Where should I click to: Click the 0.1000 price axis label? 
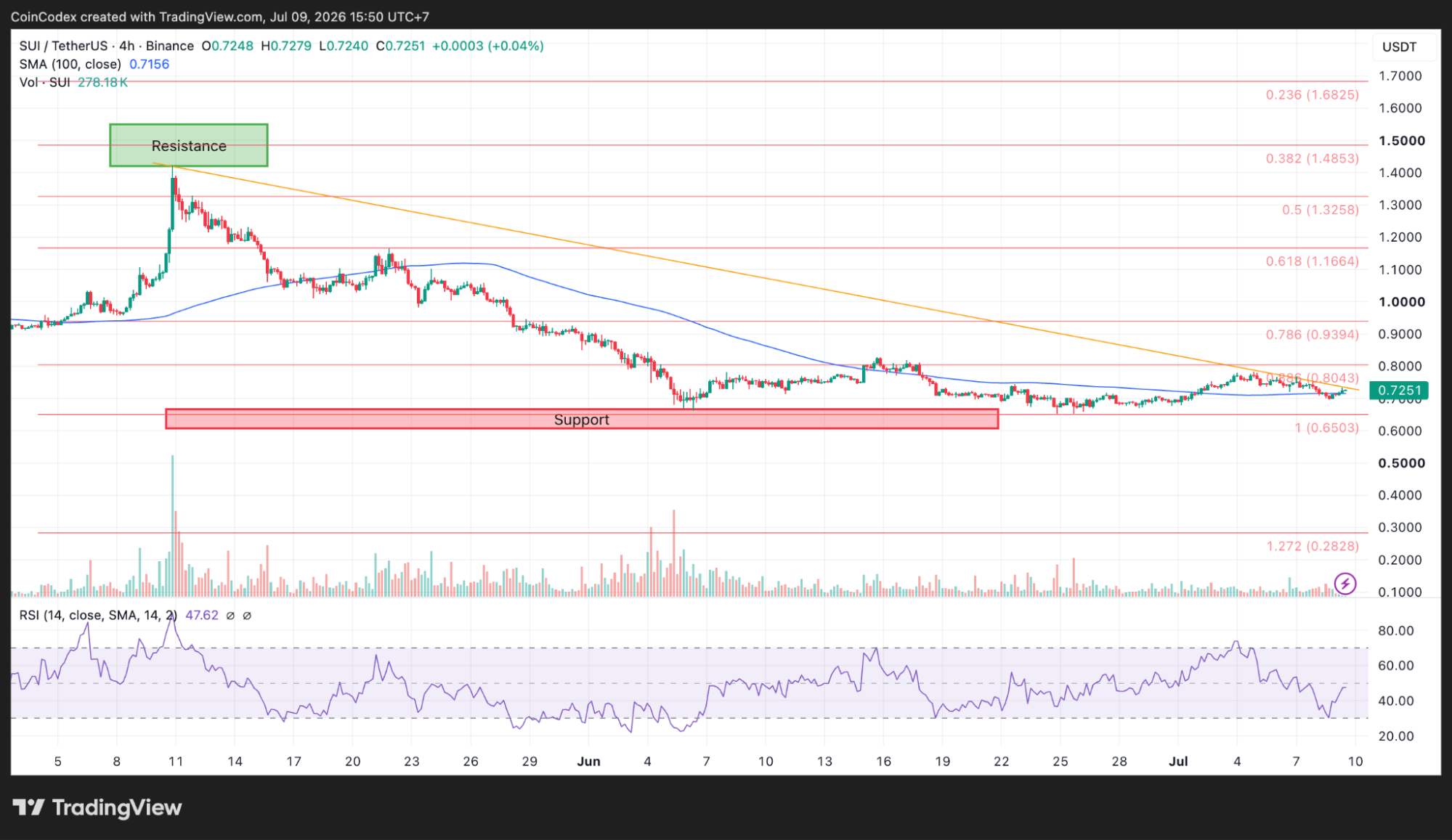(x=1400, y=592)
